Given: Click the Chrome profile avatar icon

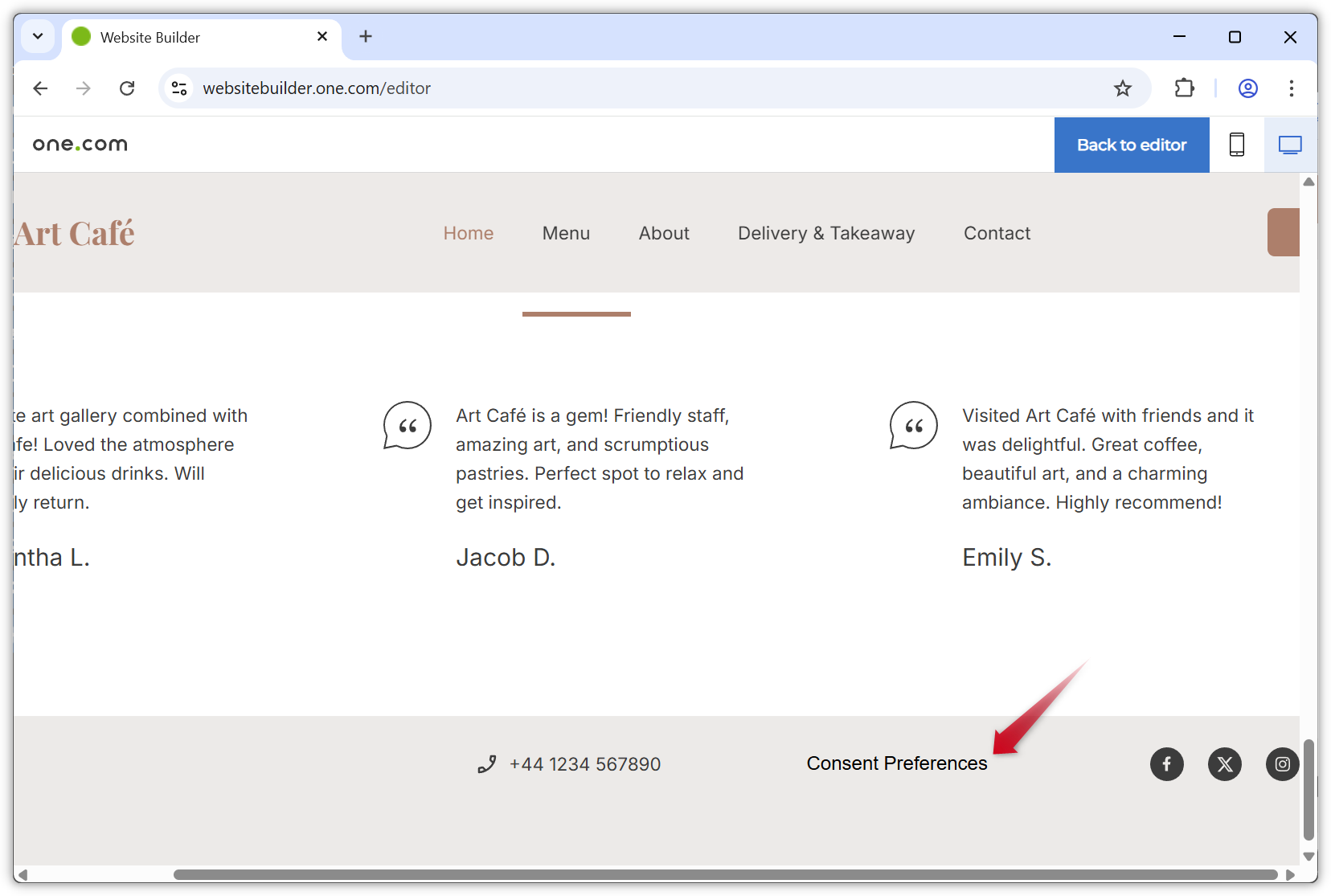Looking at the screenshot, I should point(1247,88).
